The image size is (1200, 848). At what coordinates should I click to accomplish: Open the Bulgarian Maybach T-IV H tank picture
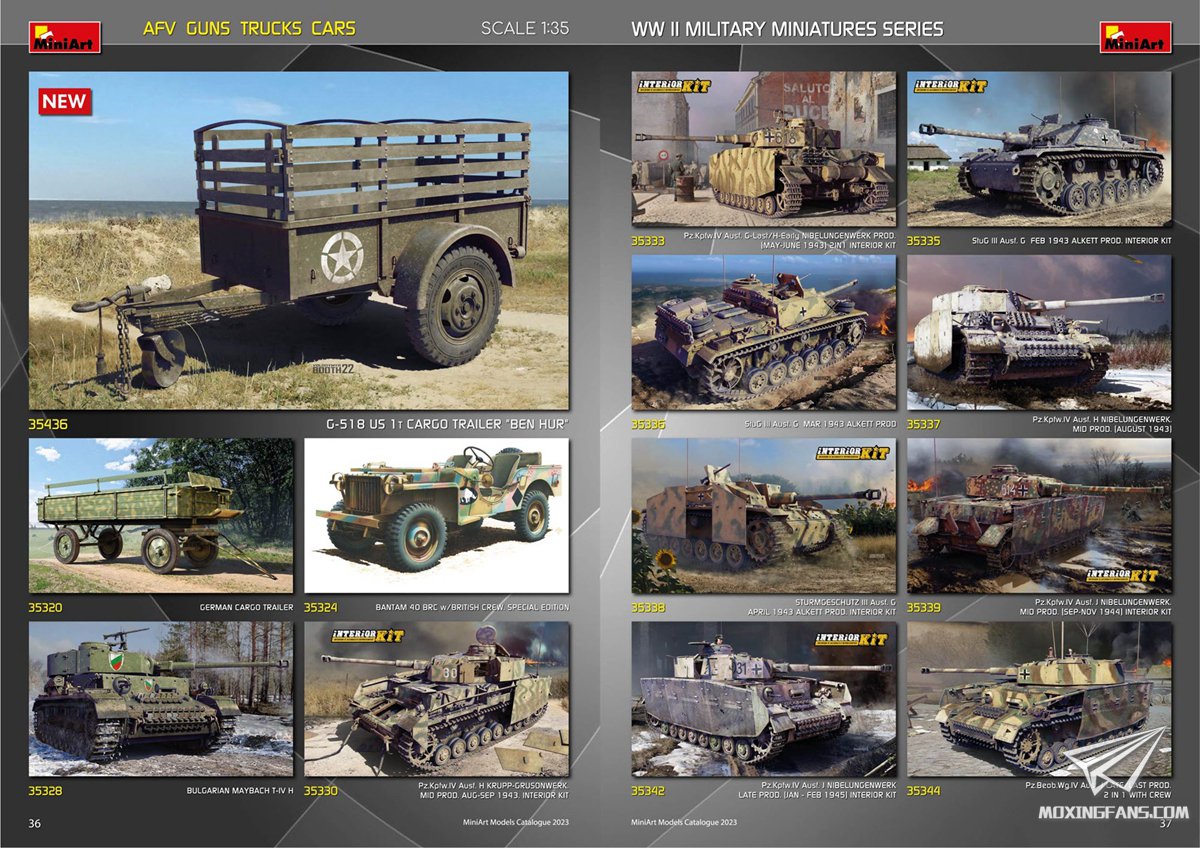coord(161,699)
